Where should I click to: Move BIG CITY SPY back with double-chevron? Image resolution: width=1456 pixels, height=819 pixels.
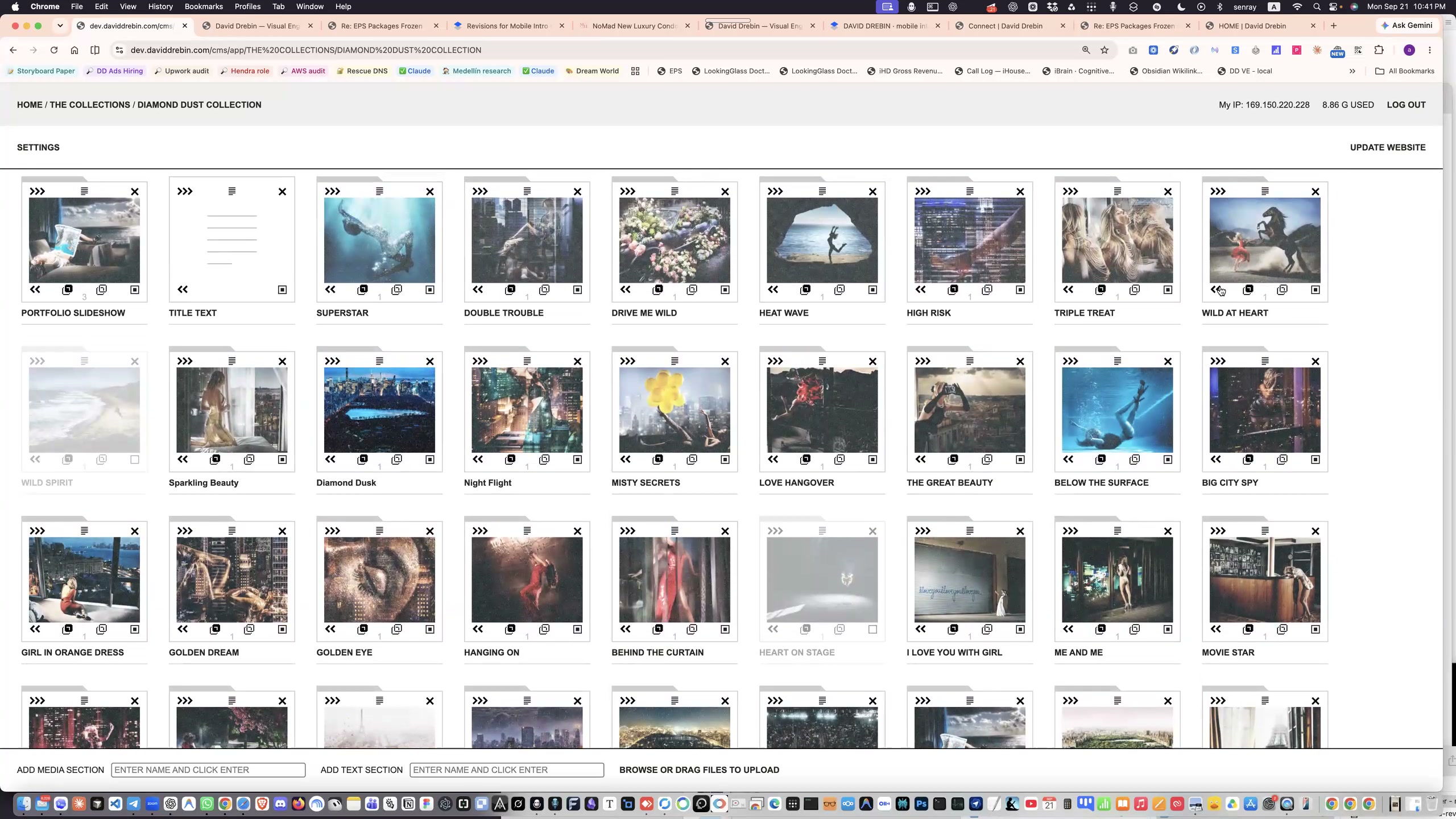click(x=1215, y=459)
